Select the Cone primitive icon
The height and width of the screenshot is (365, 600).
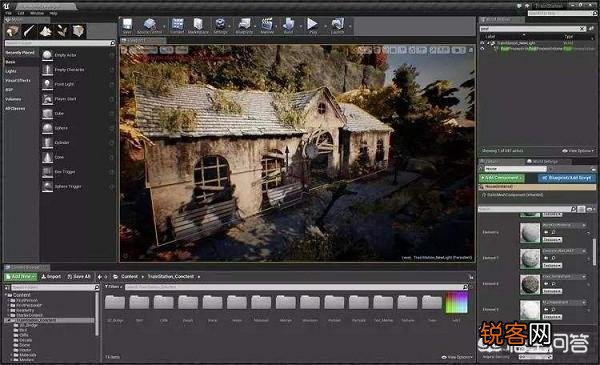click(x=47, y=157)
